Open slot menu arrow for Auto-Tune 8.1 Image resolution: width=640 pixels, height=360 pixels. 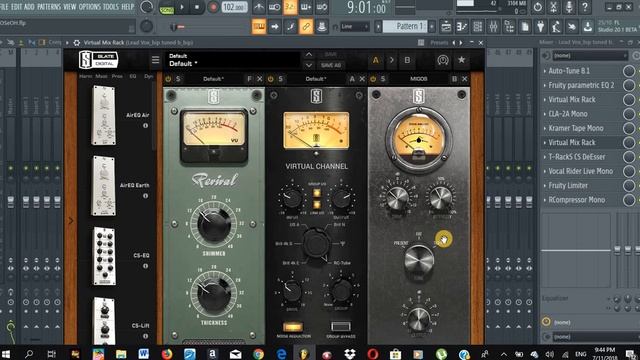coord(544,71)
